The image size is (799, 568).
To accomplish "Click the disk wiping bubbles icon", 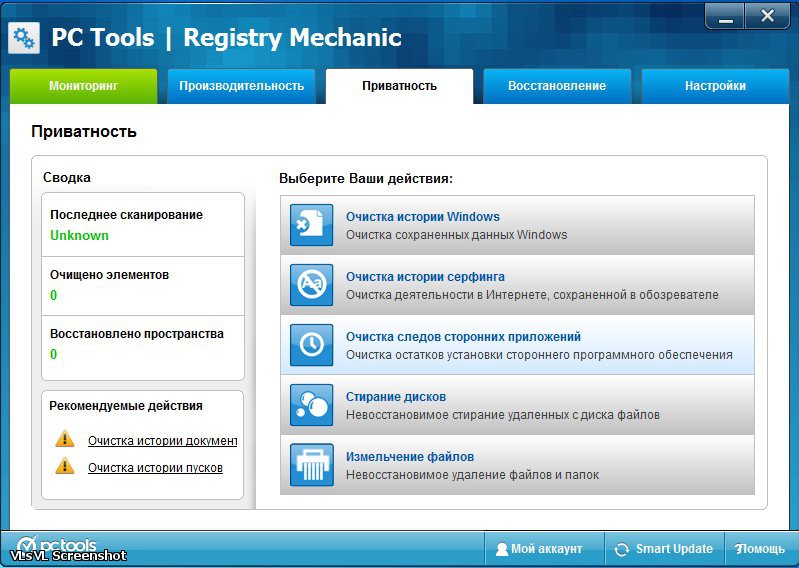I will [x=311, y=405].
